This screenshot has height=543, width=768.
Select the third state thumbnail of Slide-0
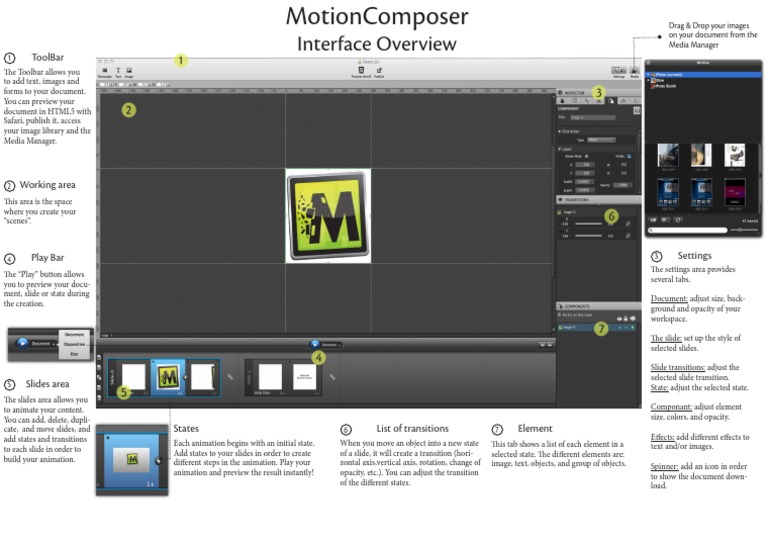202,377
